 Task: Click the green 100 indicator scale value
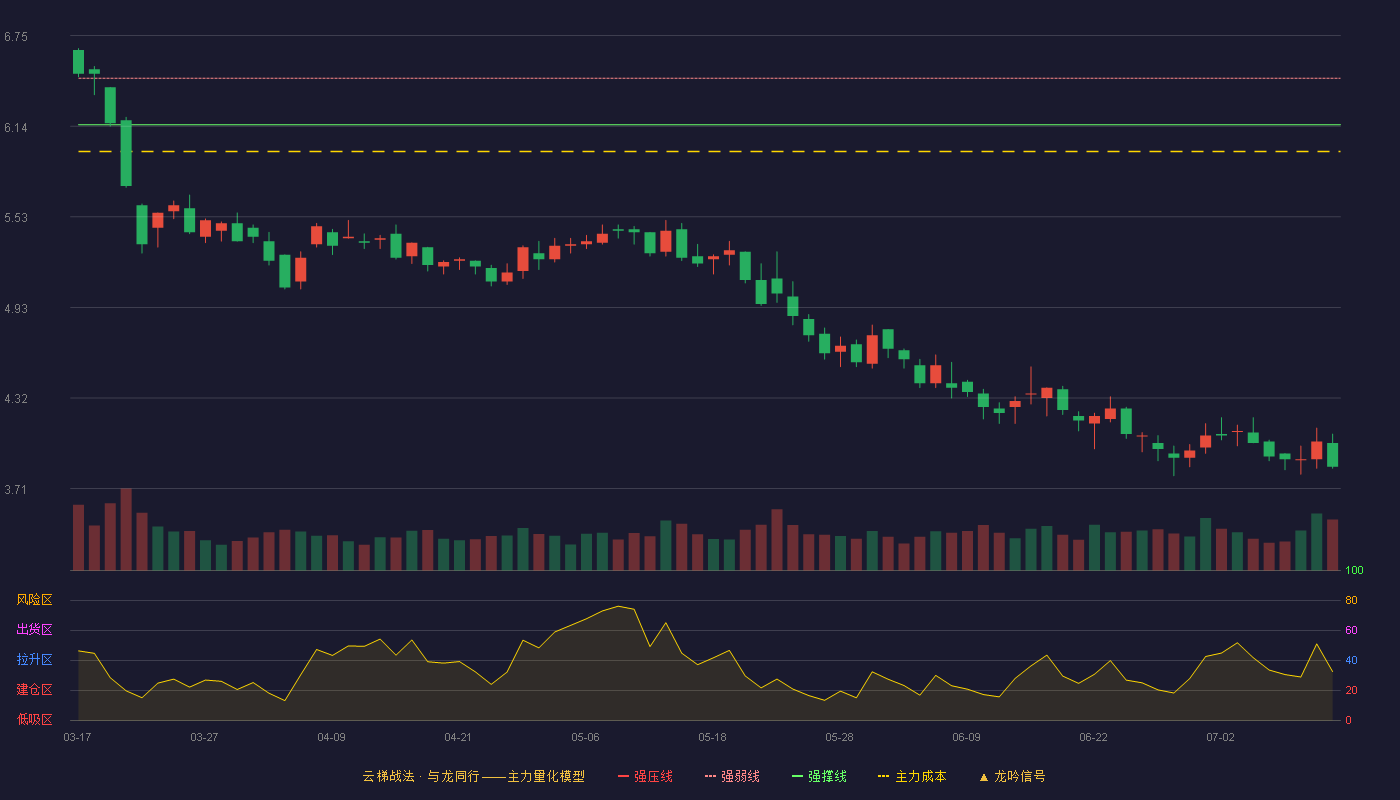pyautogui.click(x=1354, y=570)
